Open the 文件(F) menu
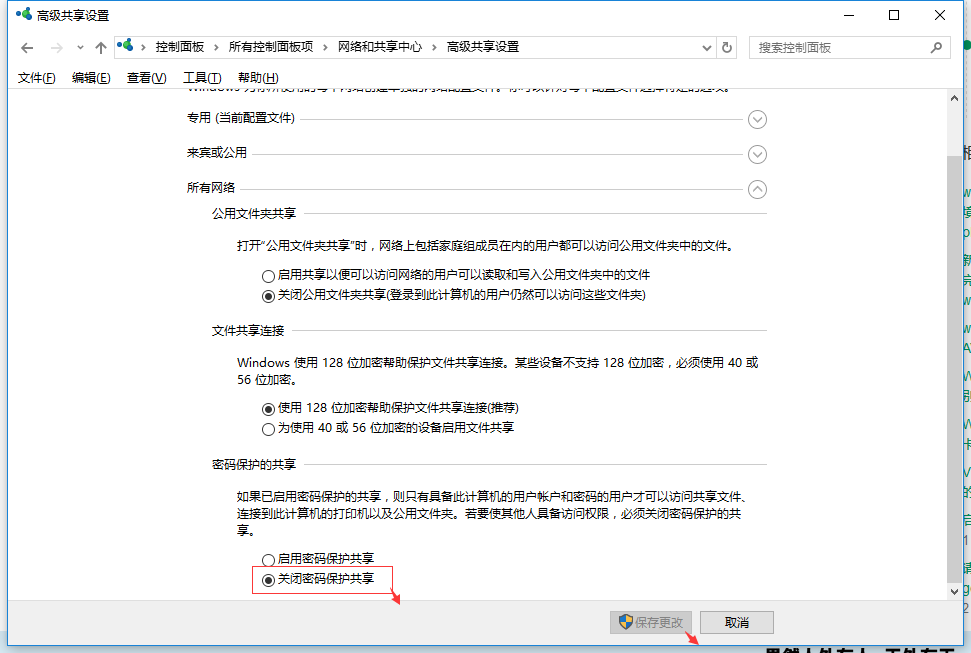Image resolution: width=971 pixels, height=653 pixels. coord(37,77)
